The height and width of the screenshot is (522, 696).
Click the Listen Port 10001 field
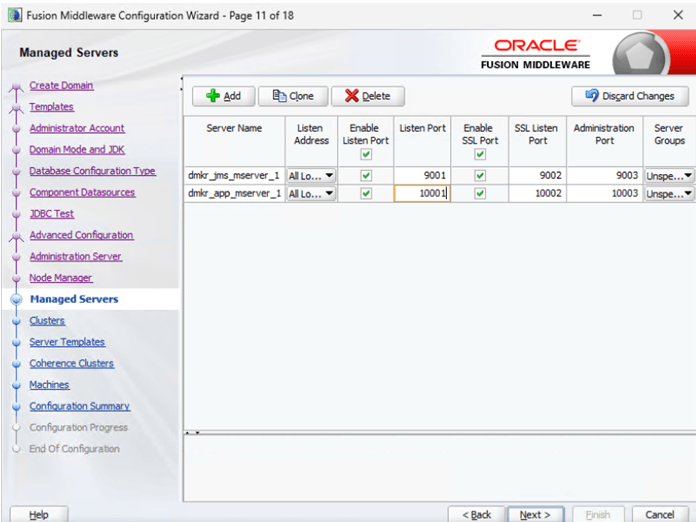422,194
